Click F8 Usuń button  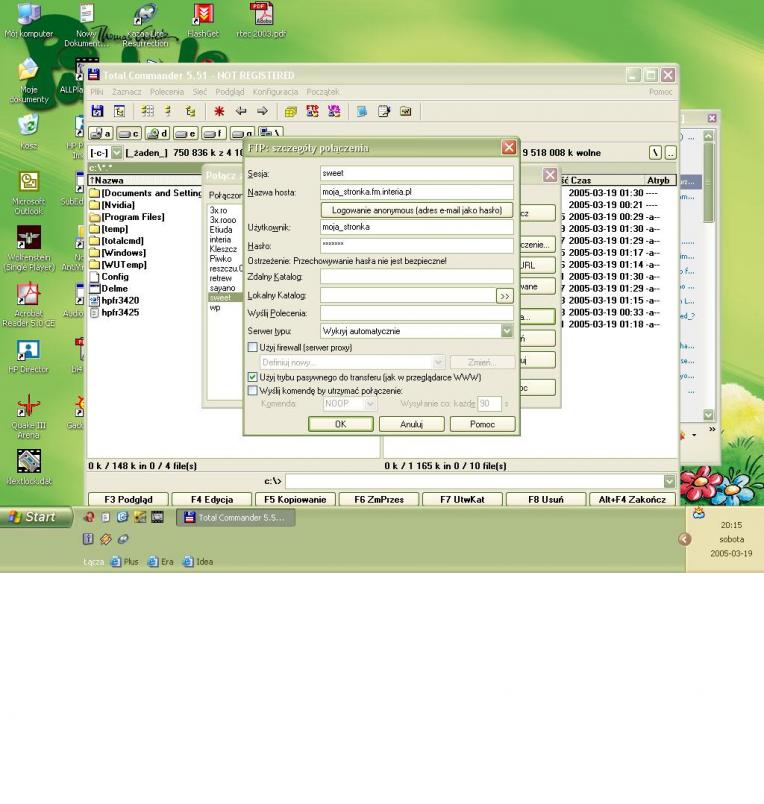[546, 499]
